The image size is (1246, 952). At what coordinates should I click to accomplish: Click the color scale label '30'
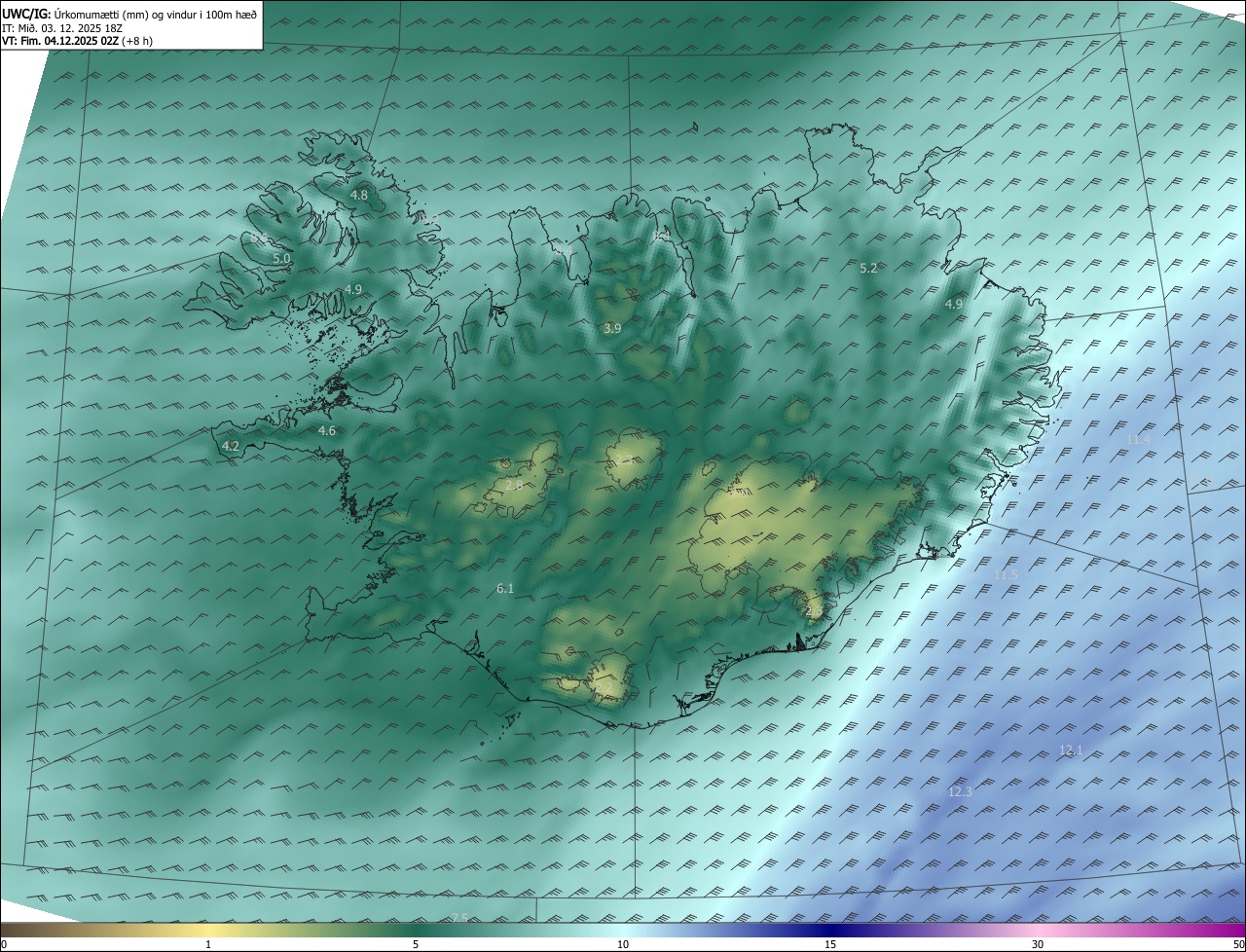1038,945
